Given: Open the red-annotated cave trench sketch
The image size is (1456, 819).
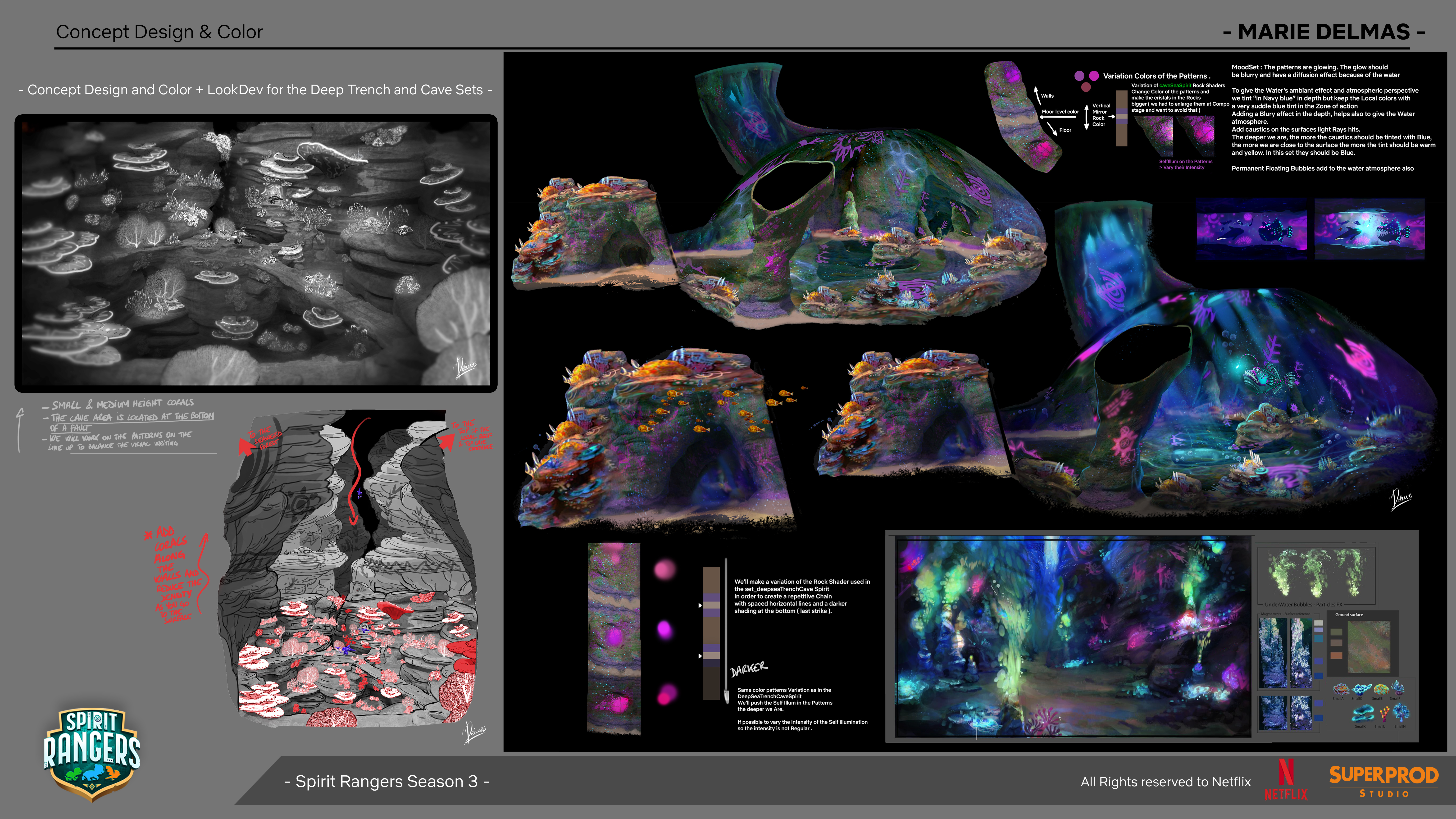Looking at the screenshot, I should click(x=348, y=568).
